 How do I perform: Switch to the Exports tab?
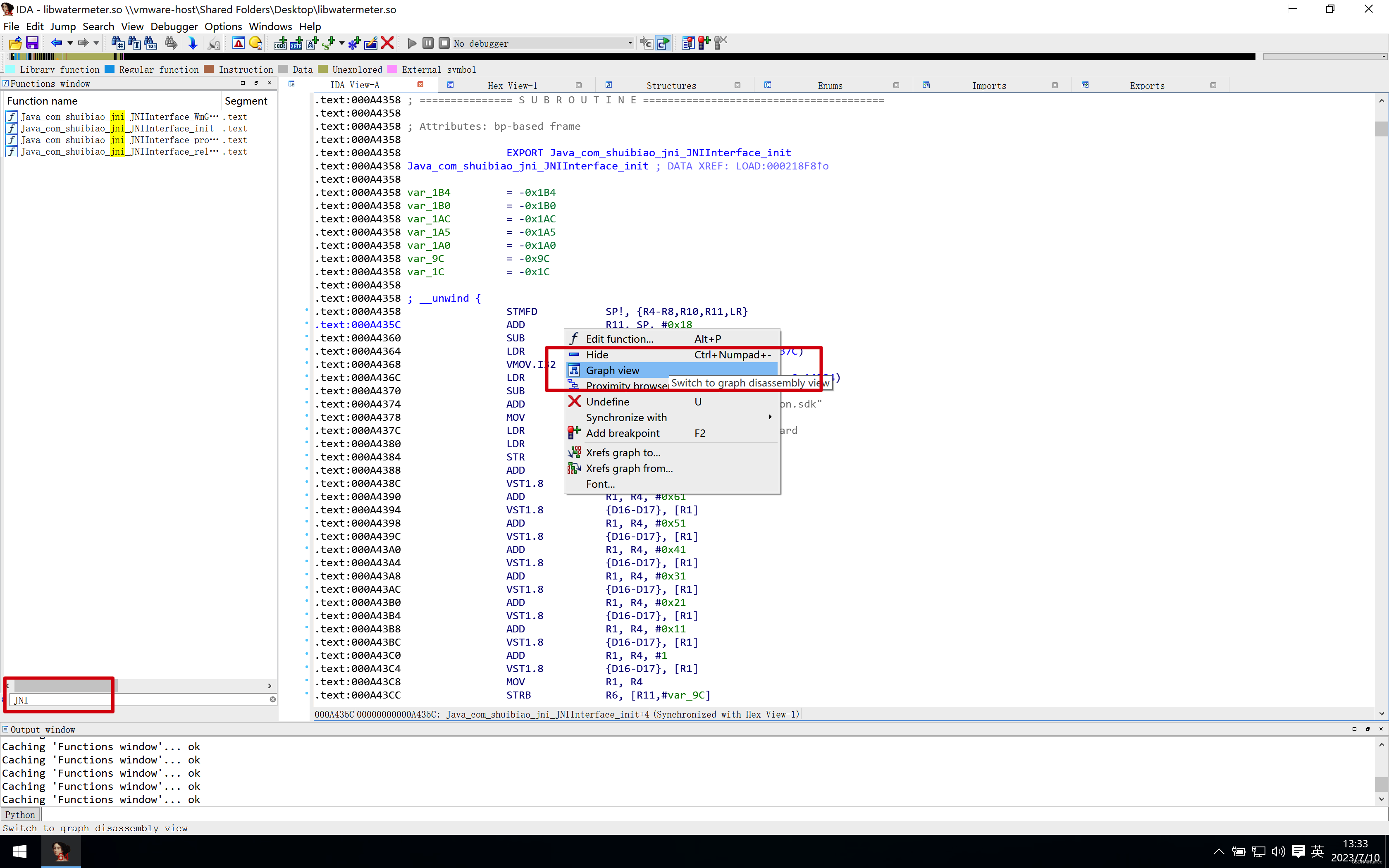pyautogui.click(x=1146, y=86)
